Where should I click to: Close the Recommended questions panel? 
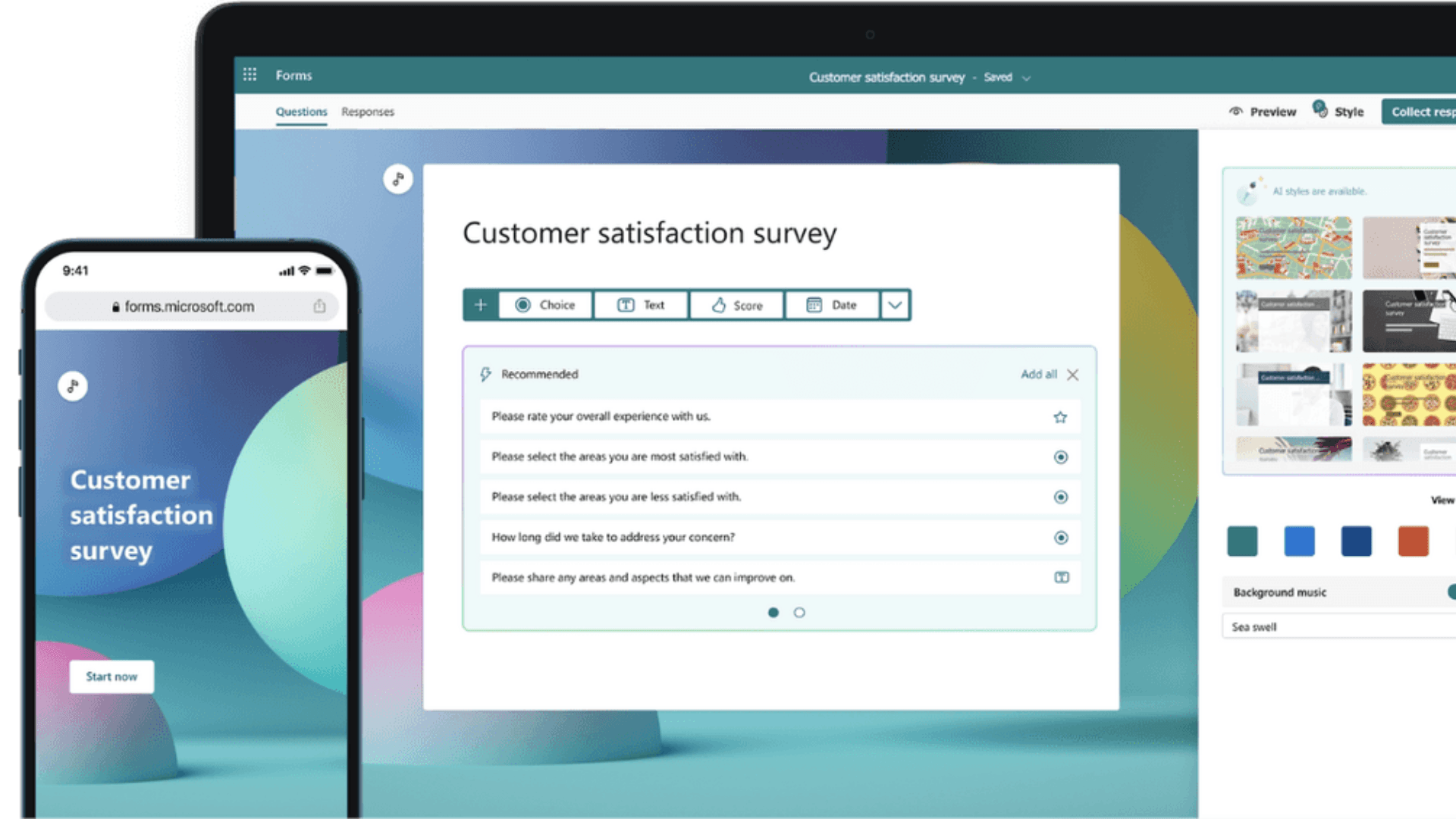point(1072,375)
